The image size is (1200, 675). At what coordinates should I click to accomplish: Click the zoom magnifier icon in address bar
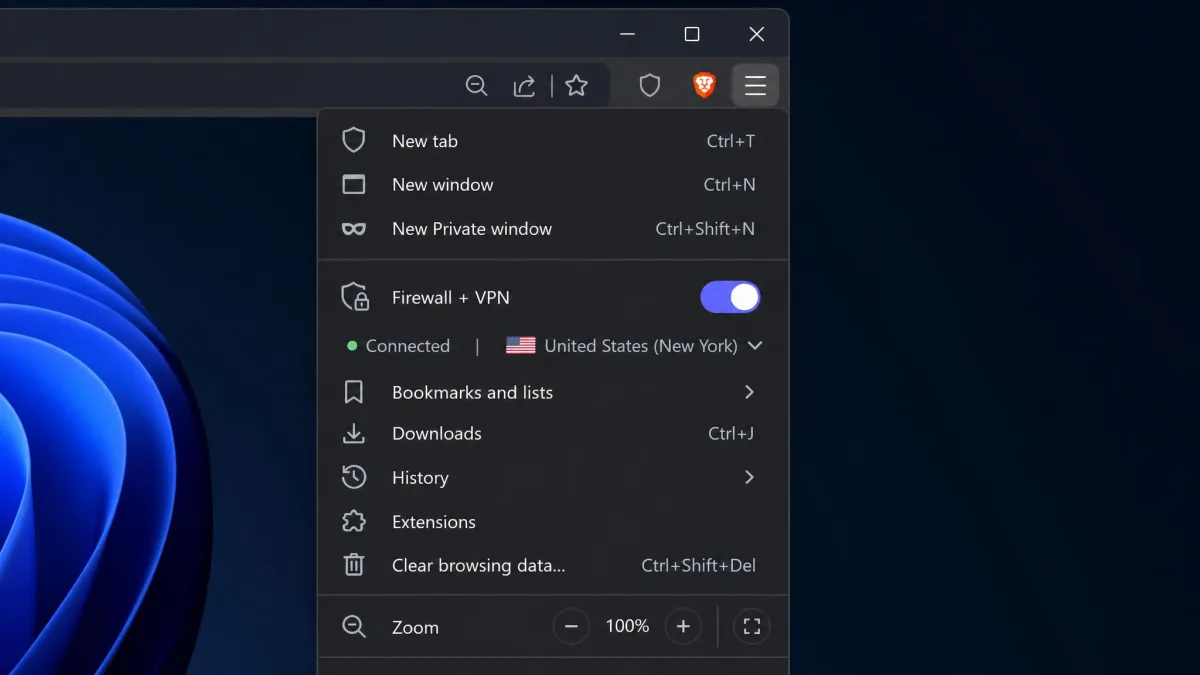click(x=477, y=86)
